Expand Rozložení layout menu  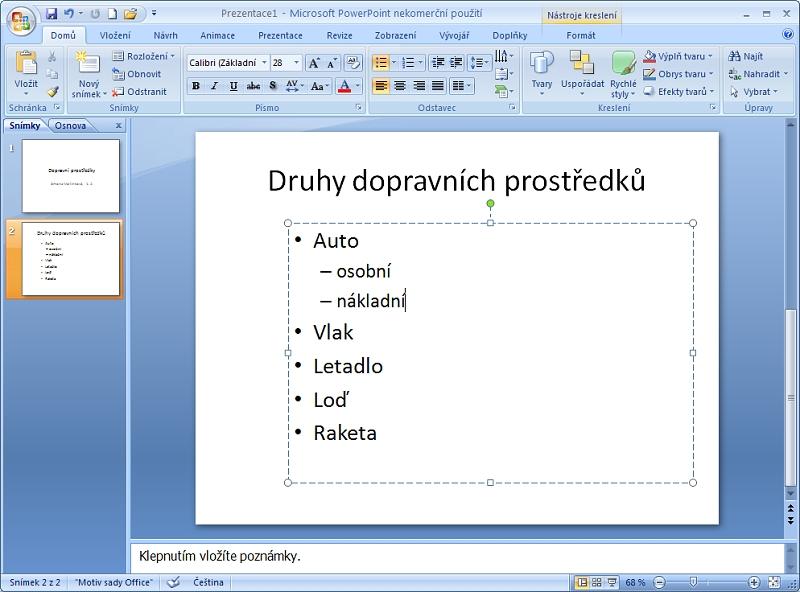click(143, 56)
